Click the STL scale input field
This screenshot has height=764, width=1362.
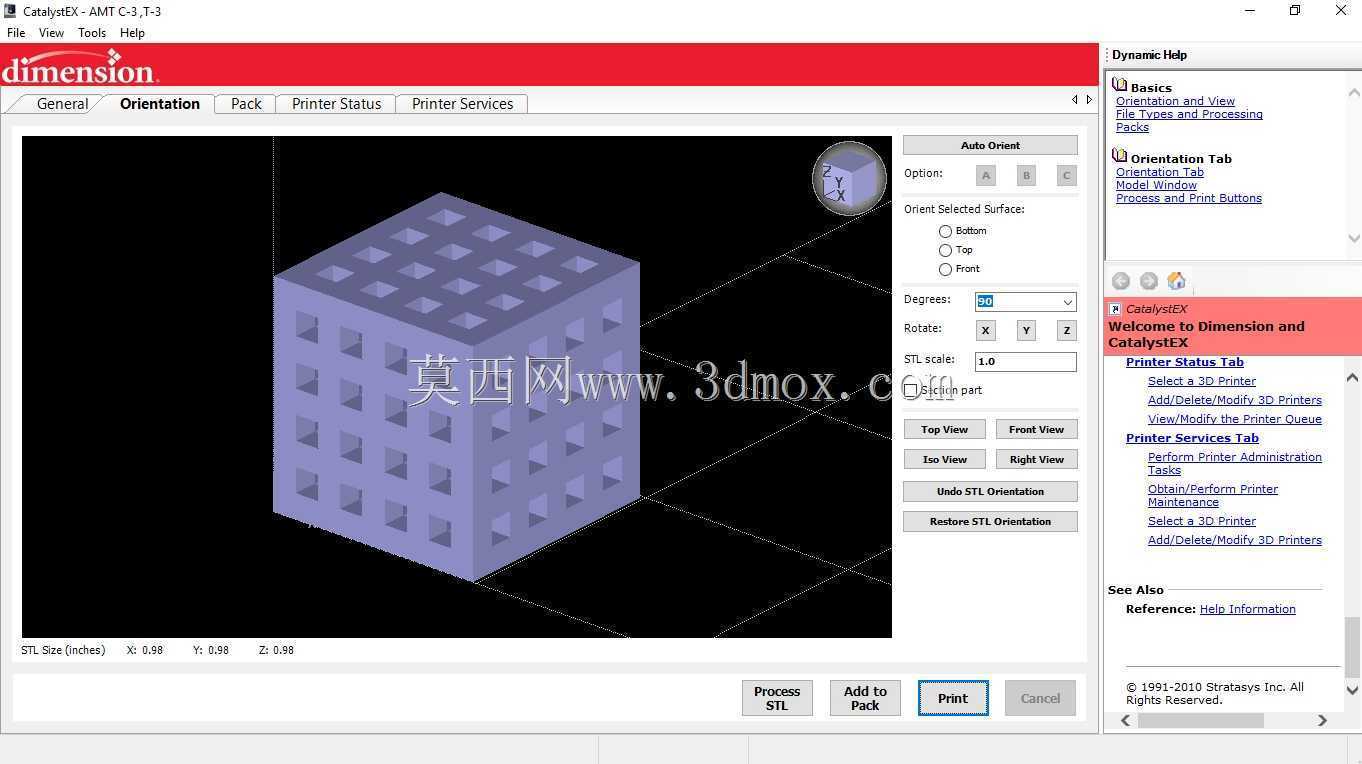(x=1026, y=362)
